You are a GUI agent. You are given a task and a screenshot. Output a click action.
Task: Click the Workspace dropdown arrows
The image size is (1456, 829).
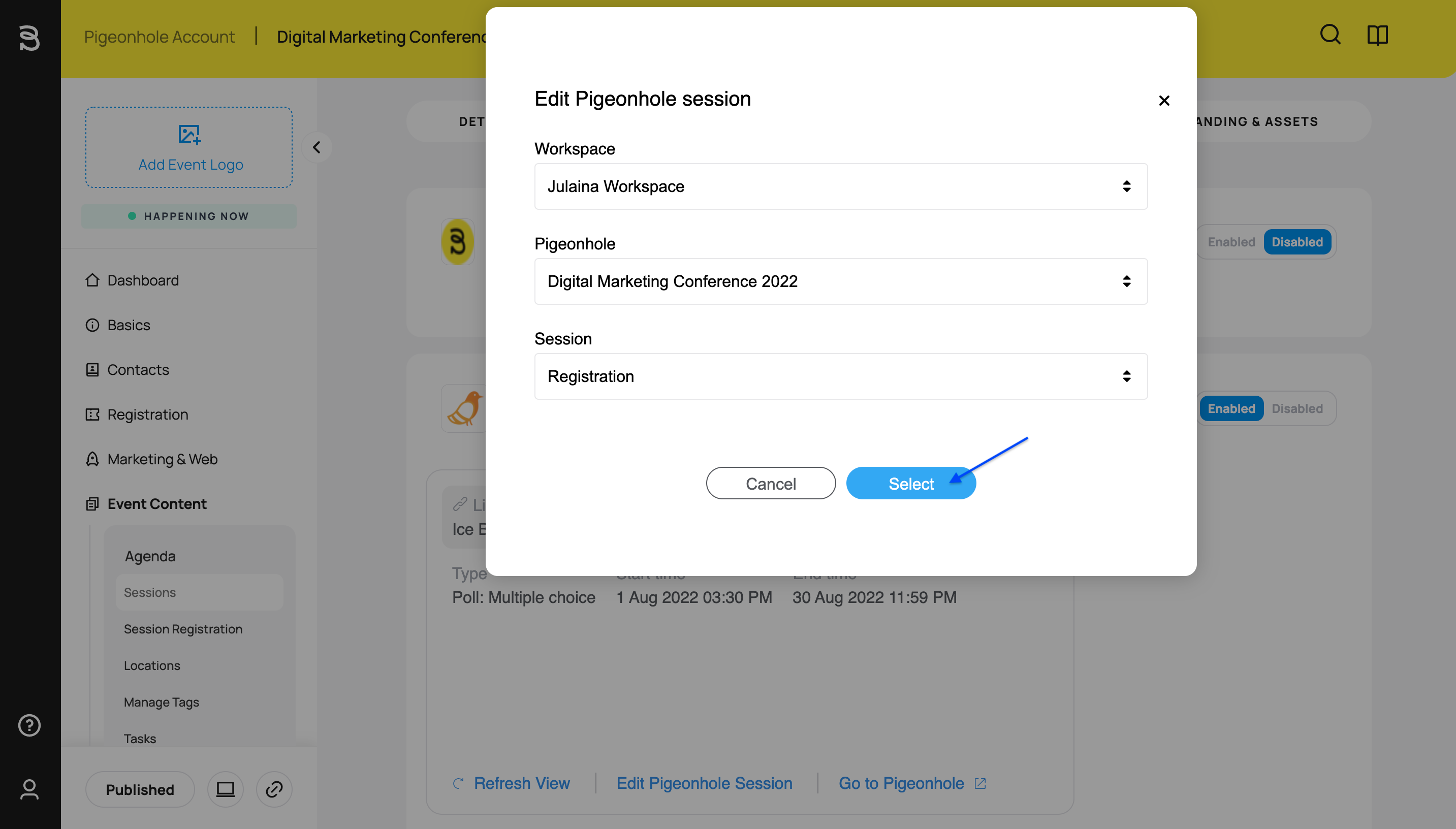(1126, 186)
